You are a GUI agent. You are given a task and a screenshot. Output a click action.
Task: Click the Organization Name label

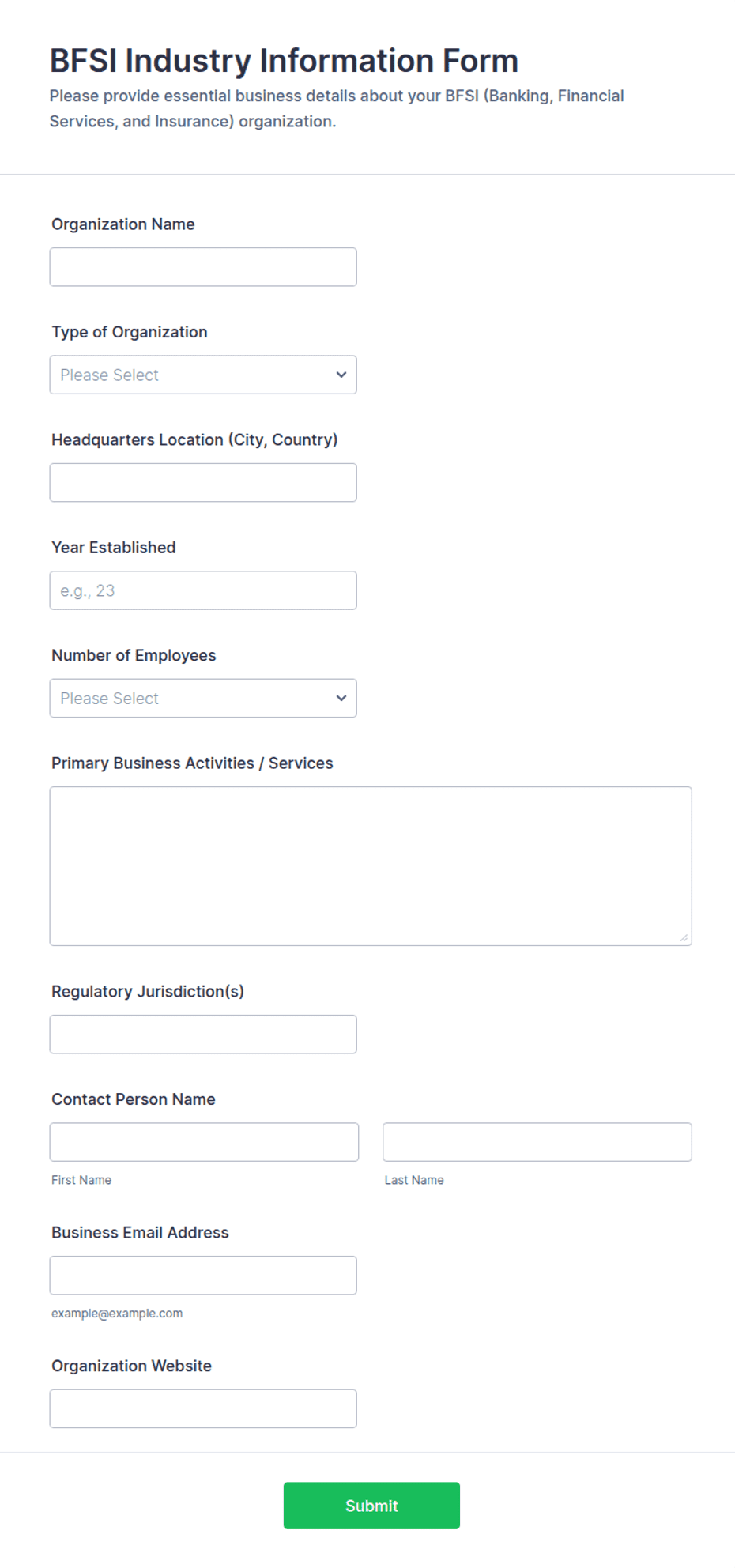pyautogui.click(x=123, y=224)
